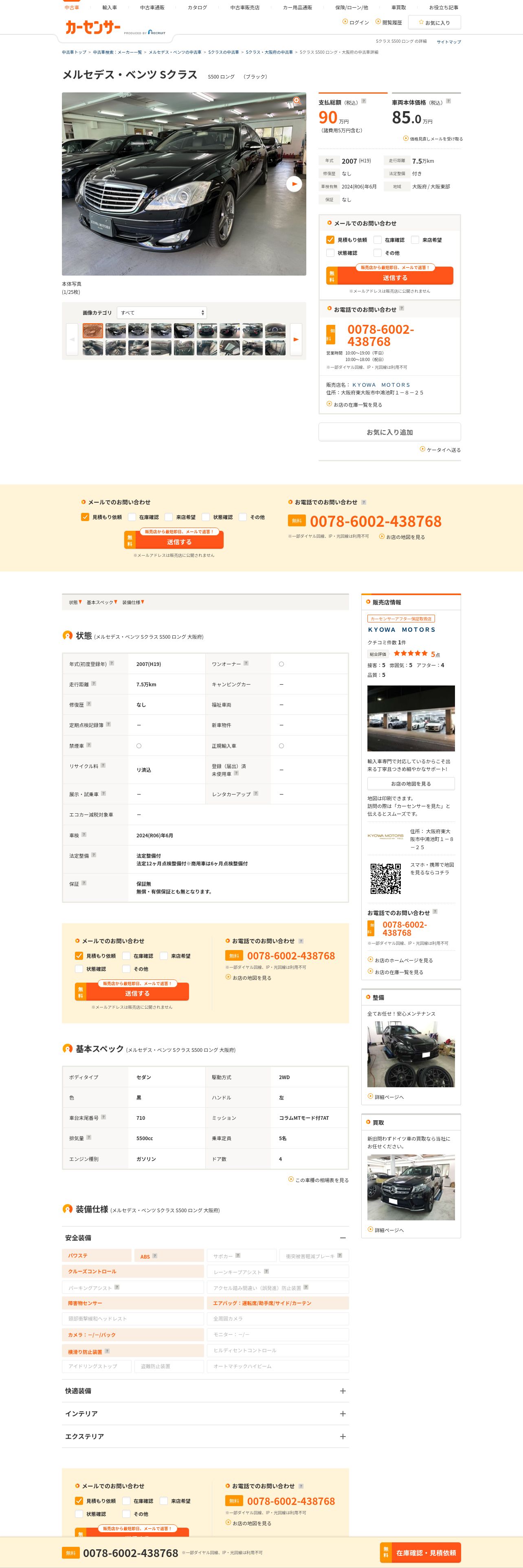The width and height of the screenshot is (523, 1568).
Task: Check 在庫確認 in the gallery-side mail form
Action: point(378,240)
